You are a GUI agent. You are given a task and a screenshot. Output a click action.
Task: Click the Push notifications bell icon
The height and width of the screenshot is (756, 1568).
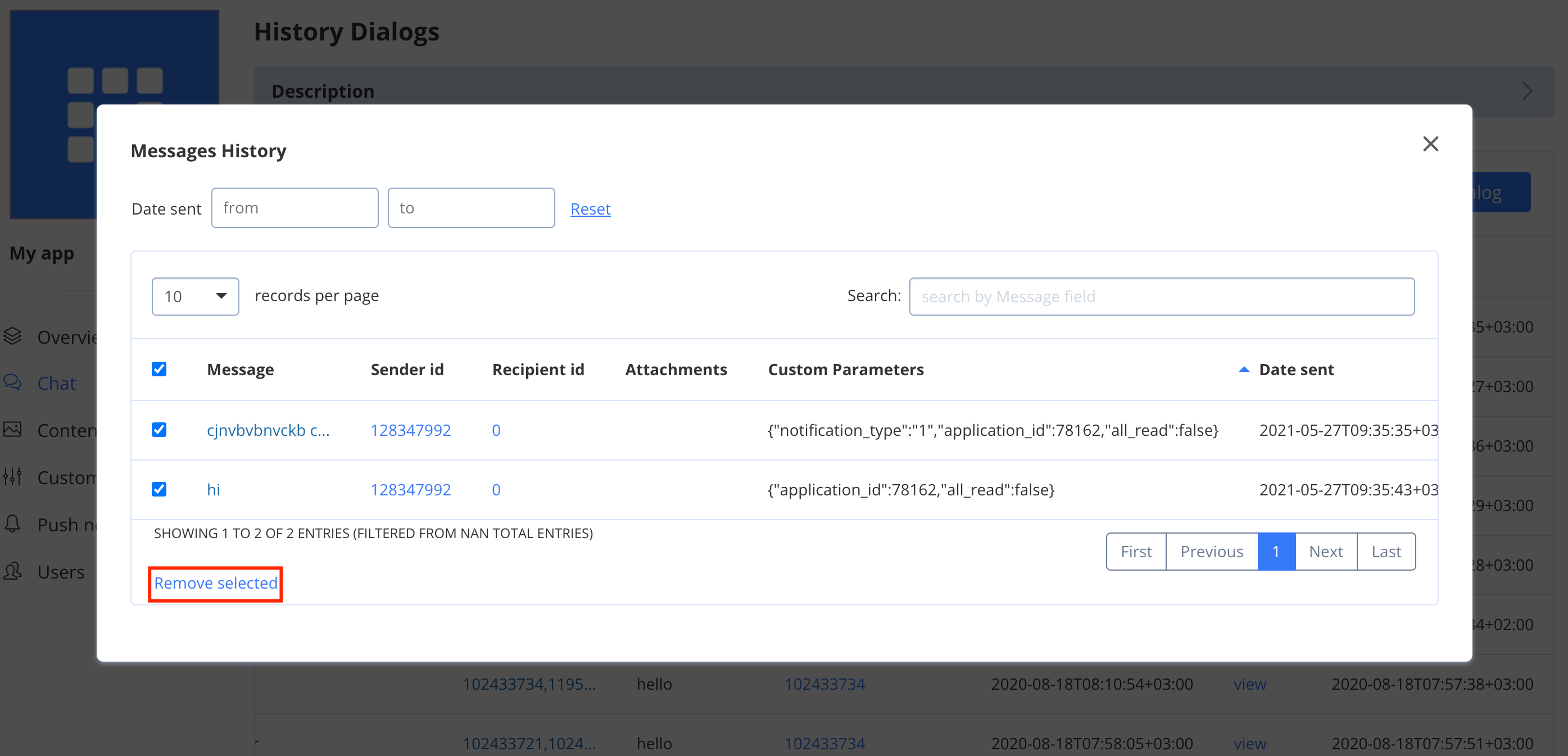[x=13, y=523]
